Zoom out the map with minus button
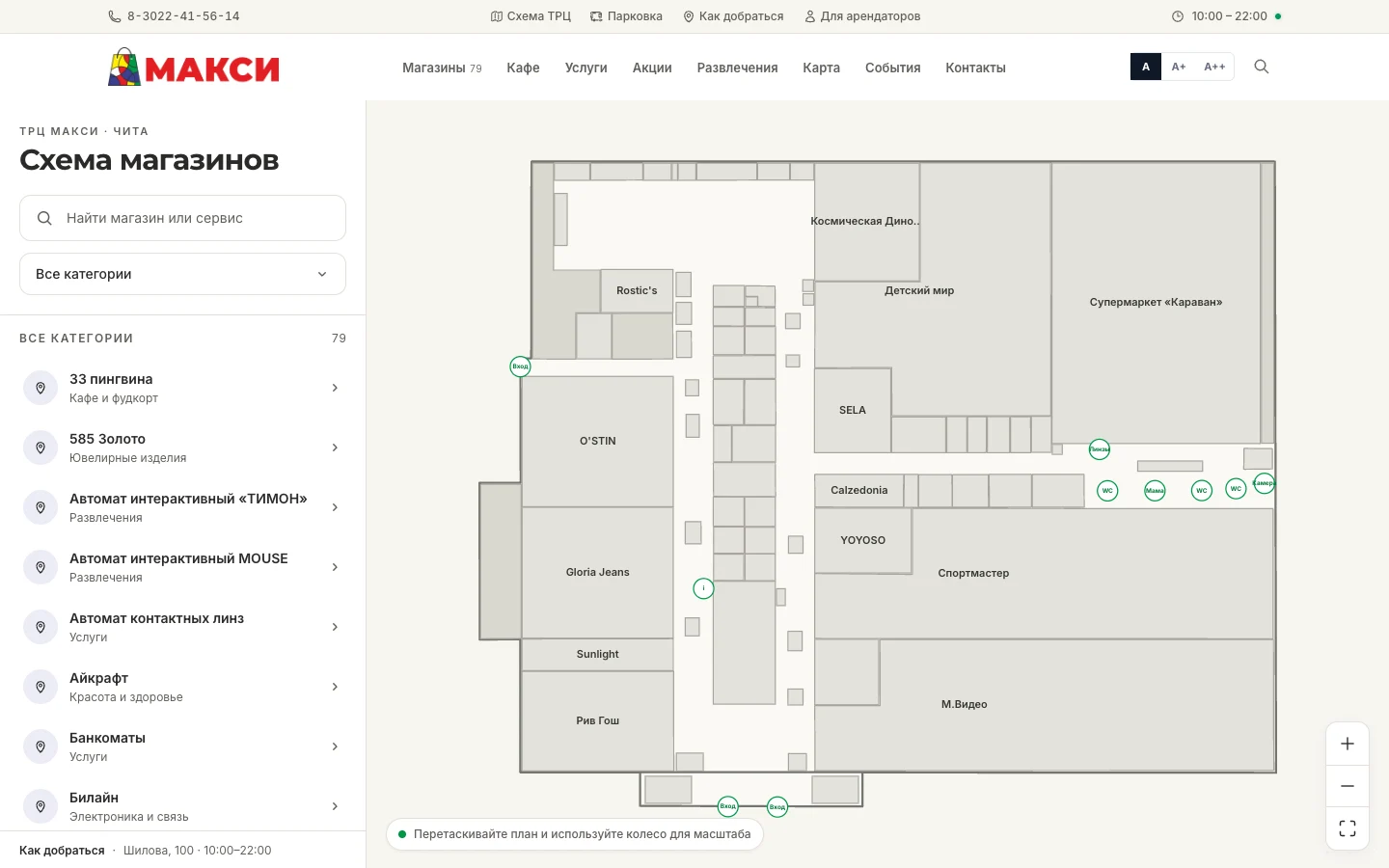Screen dimensions: 1389x868 coord(1348,786)
